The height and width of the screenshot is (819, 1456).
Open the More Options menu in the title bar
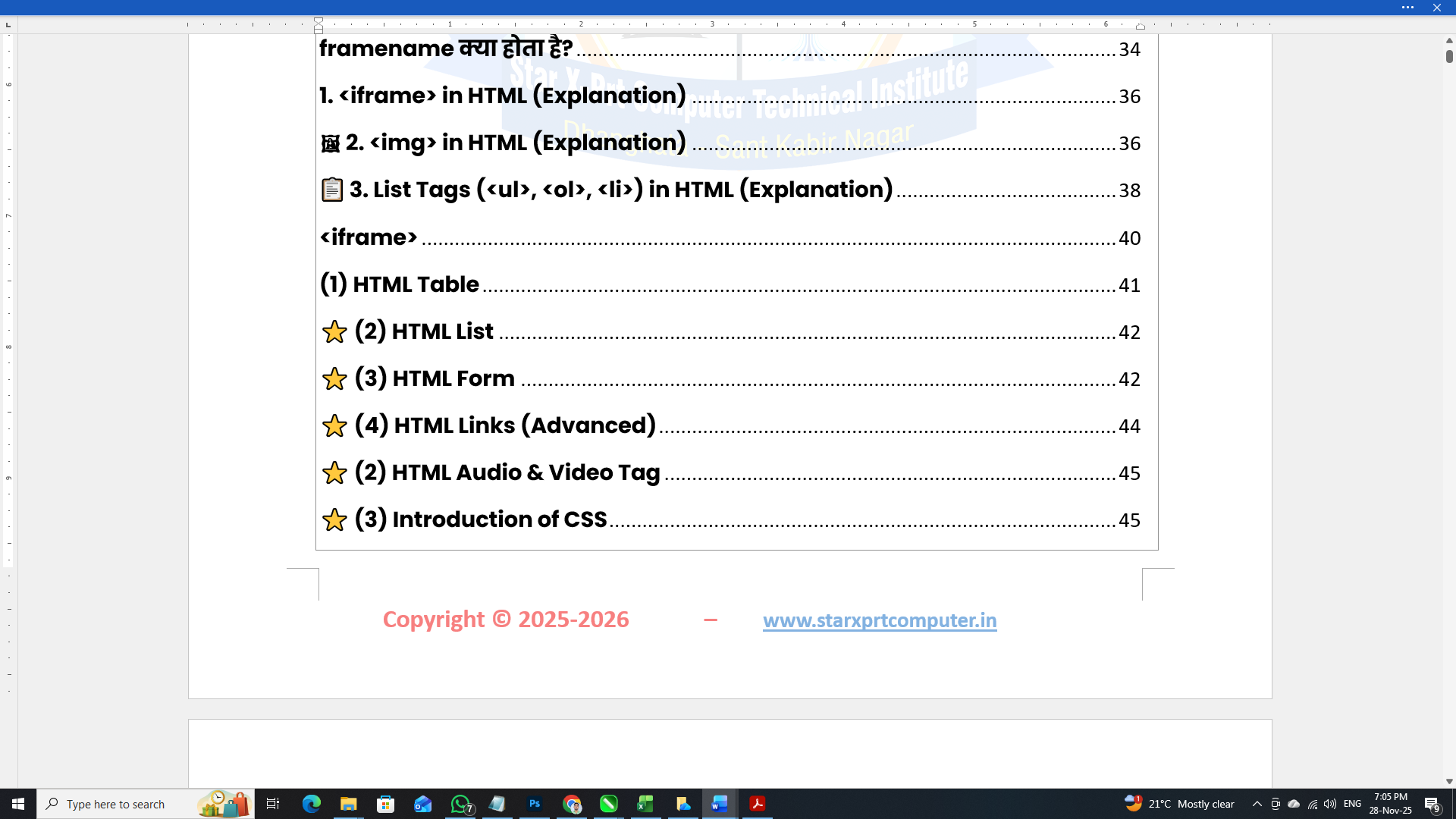(x=1408, y=8)
